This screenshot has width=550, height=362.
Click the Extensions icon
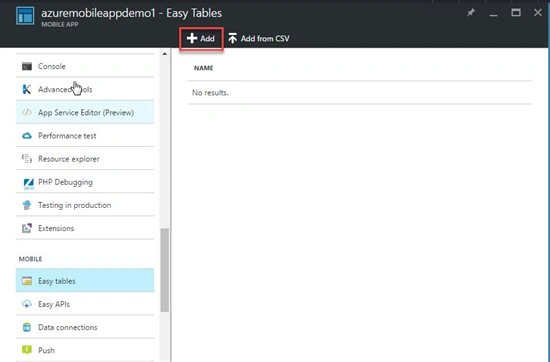point(27,228)
